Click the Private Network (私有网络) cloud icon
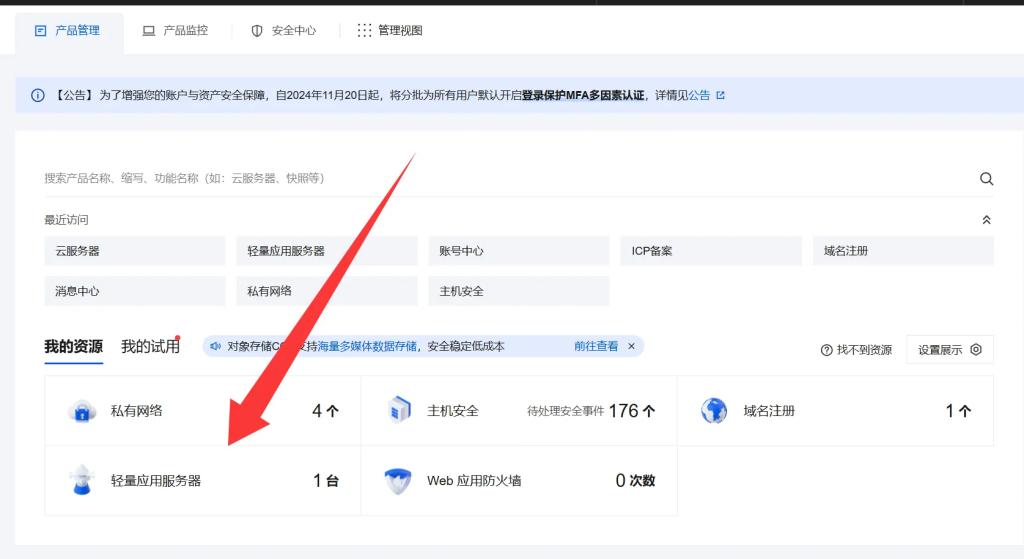 pyautogui.click(x=80, y=411)
